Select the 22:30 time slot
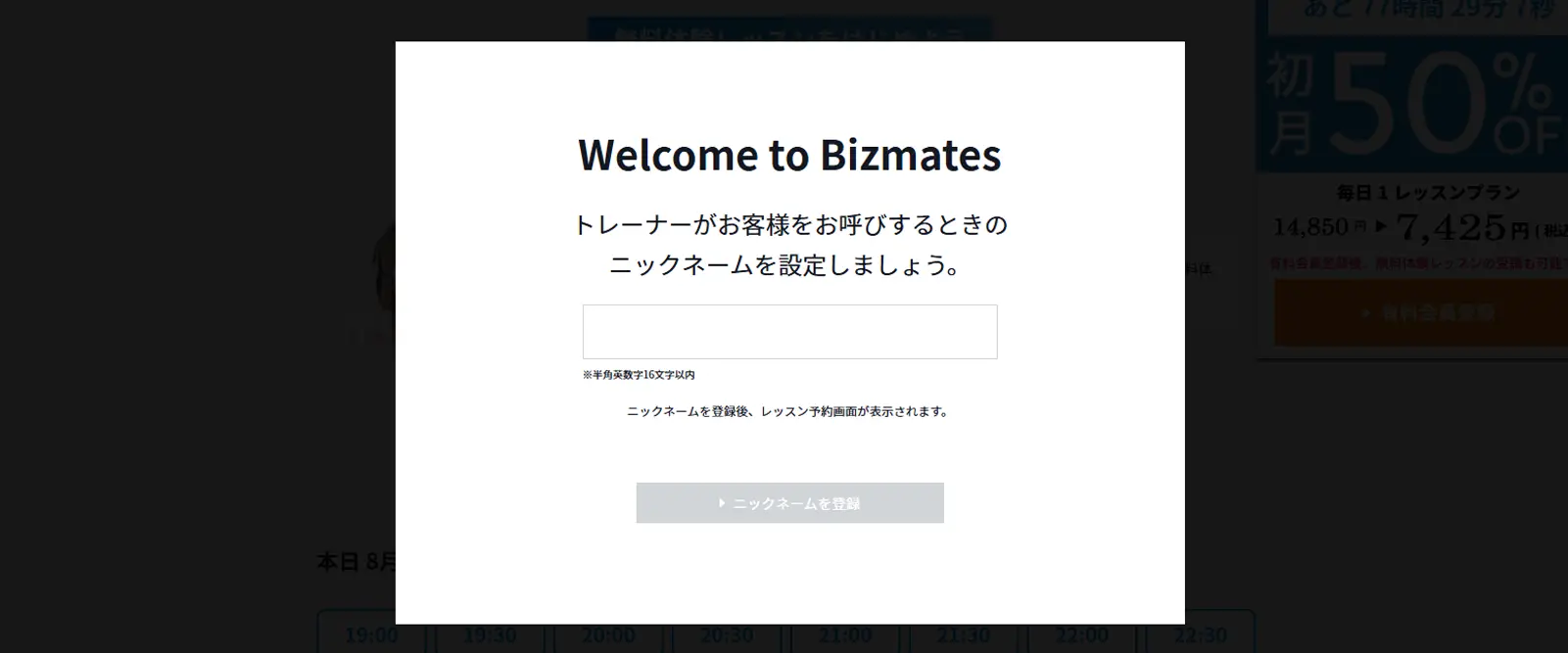Image resolution: width=1568 pixels, height=653 pixels. [1201, 634]
